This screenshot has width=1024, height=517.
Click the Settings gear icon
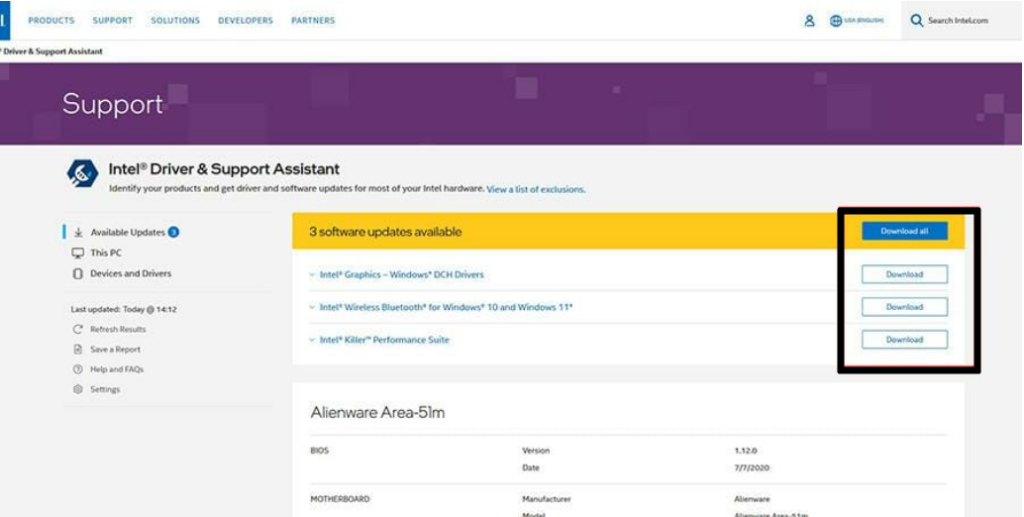78,389
